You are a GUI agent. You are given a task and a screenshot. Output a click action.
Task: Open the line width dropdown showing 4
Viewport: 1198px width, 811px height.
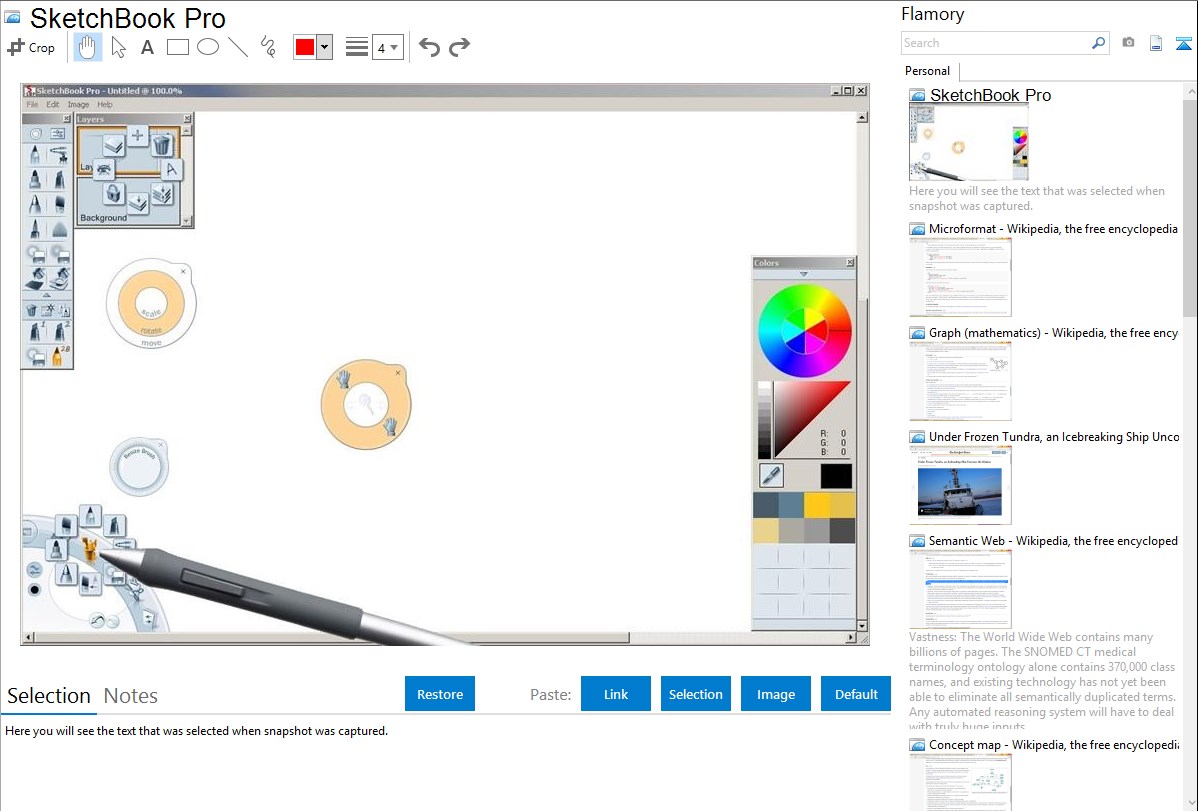(x=387, y=47)
